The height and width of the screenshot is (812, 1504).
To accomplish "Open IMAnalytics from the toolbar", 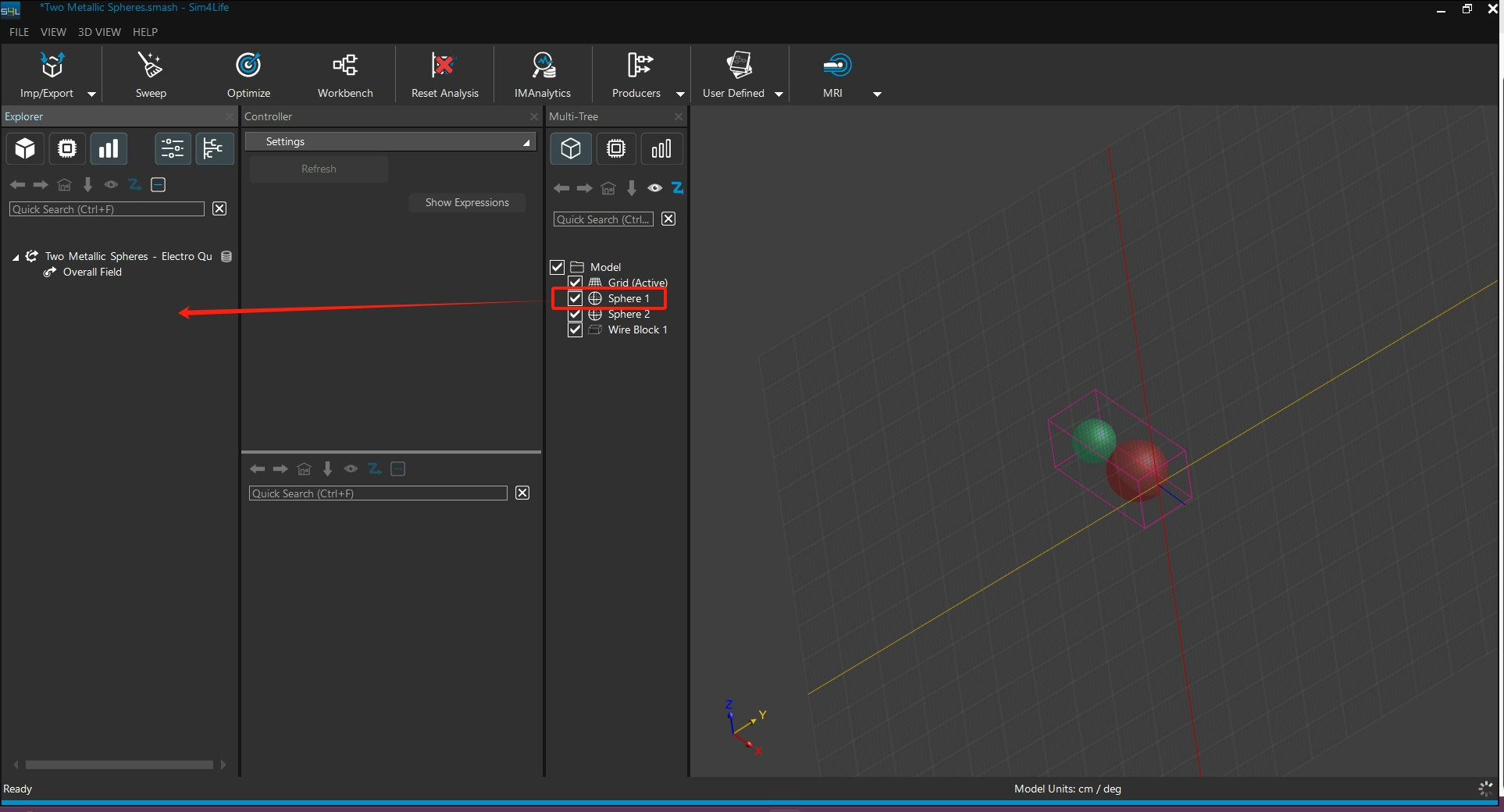I will [x=543, y=66].
